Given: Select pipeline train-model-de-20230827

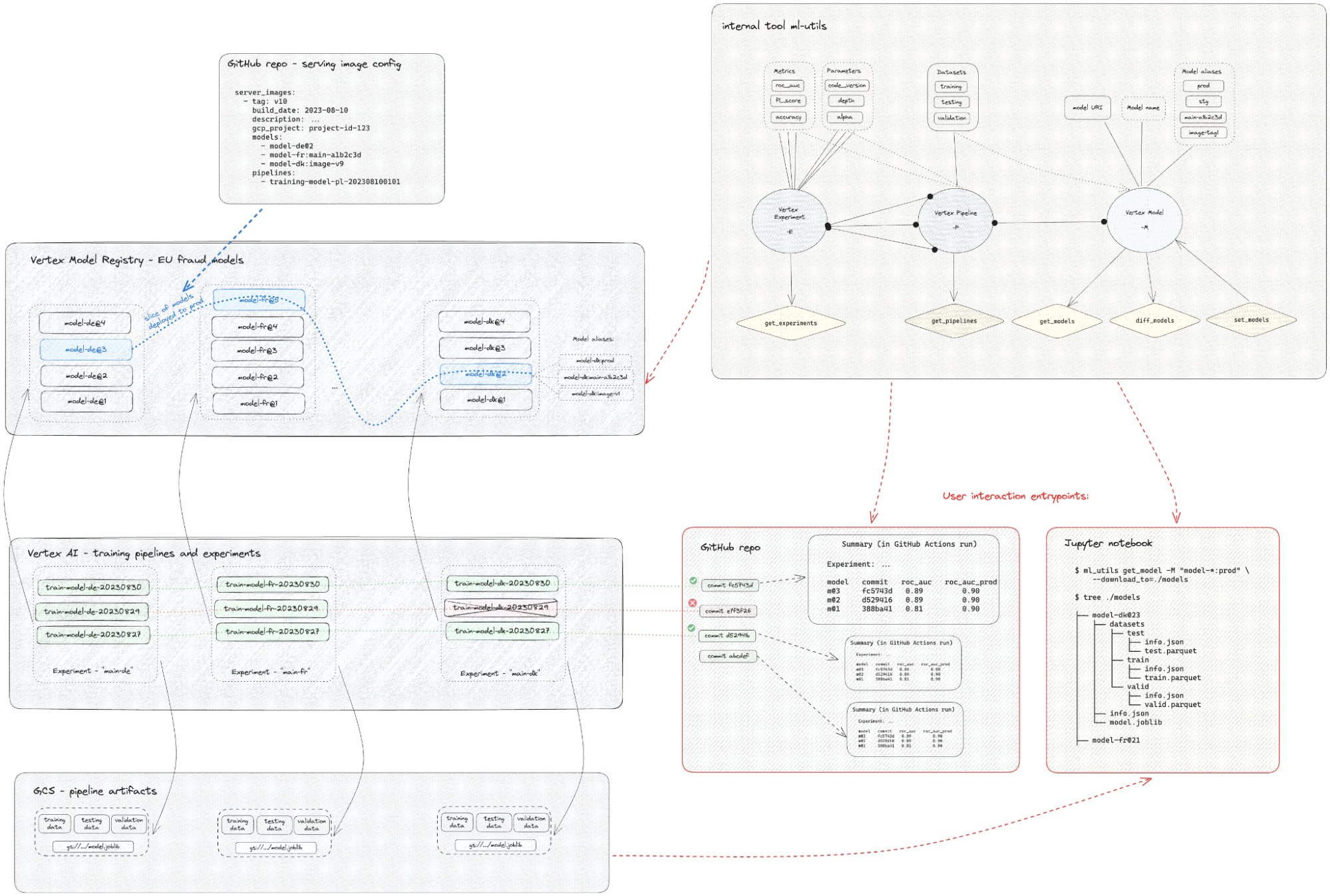Looking at the screenshot, I should 92,635.
